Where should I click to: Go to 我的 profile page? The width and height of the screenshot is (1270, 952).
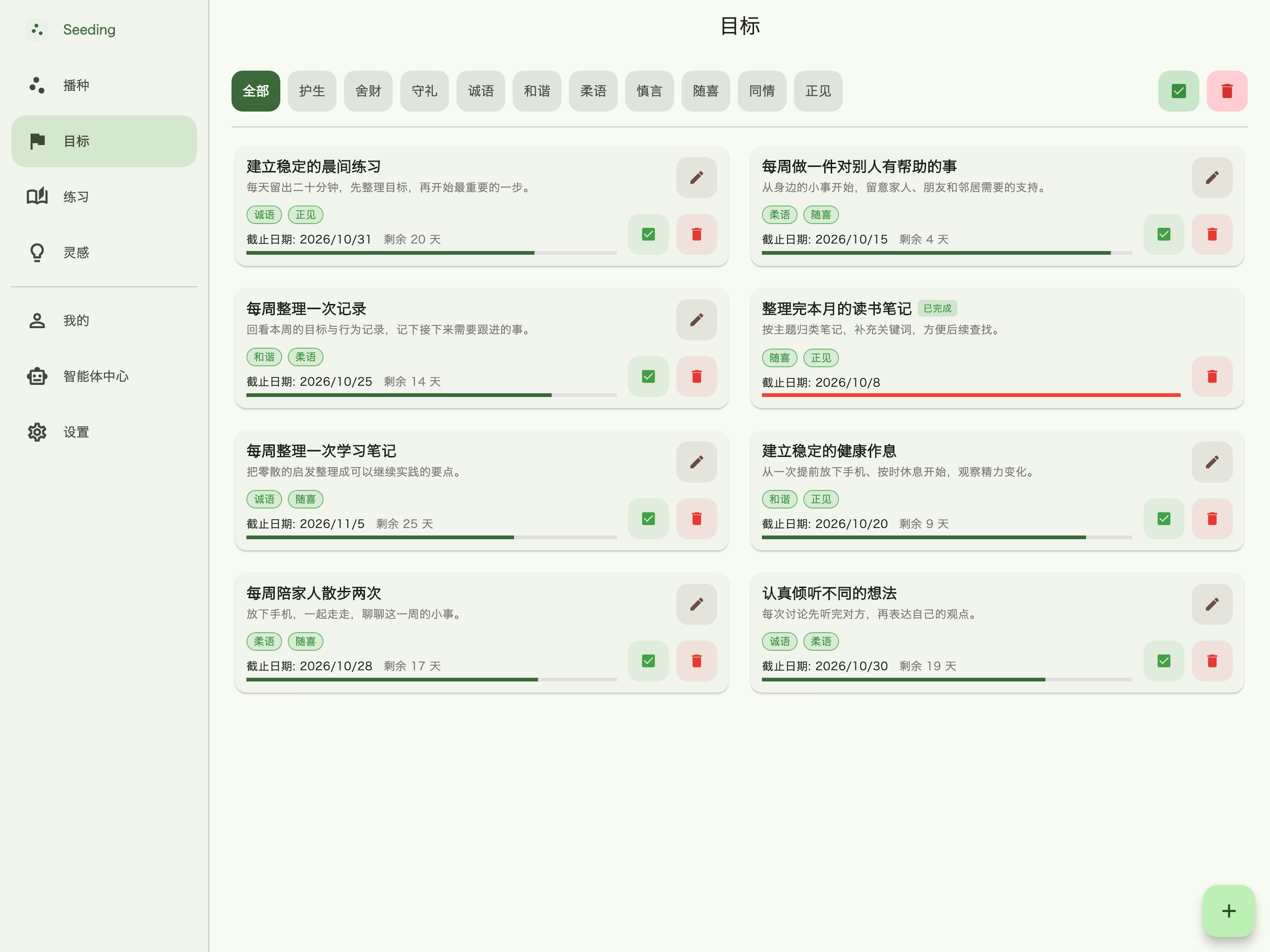point(104,320)
